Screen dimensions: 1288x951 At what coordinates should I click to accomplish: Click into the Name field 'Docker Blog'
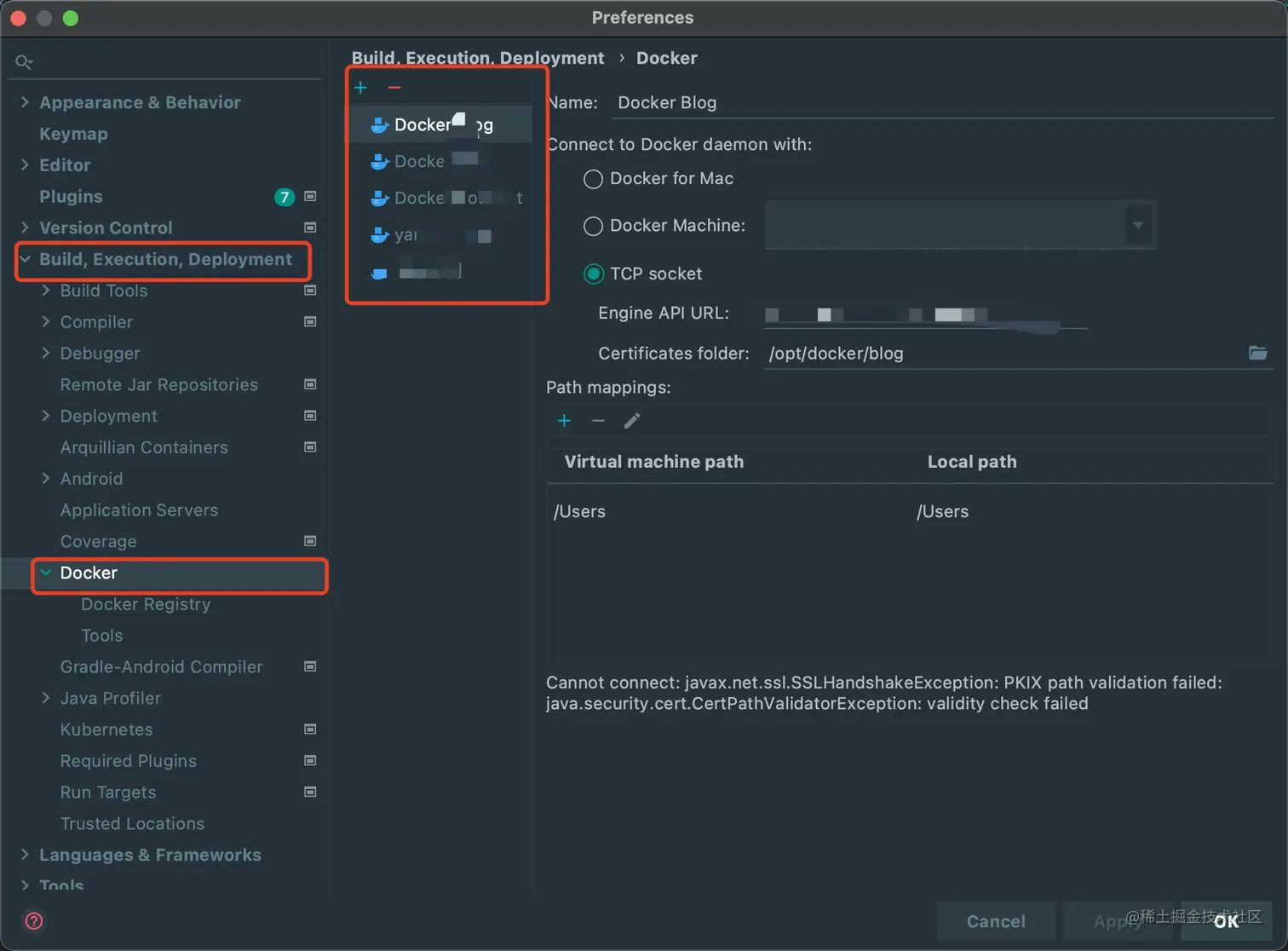click(x=942, y=103)
